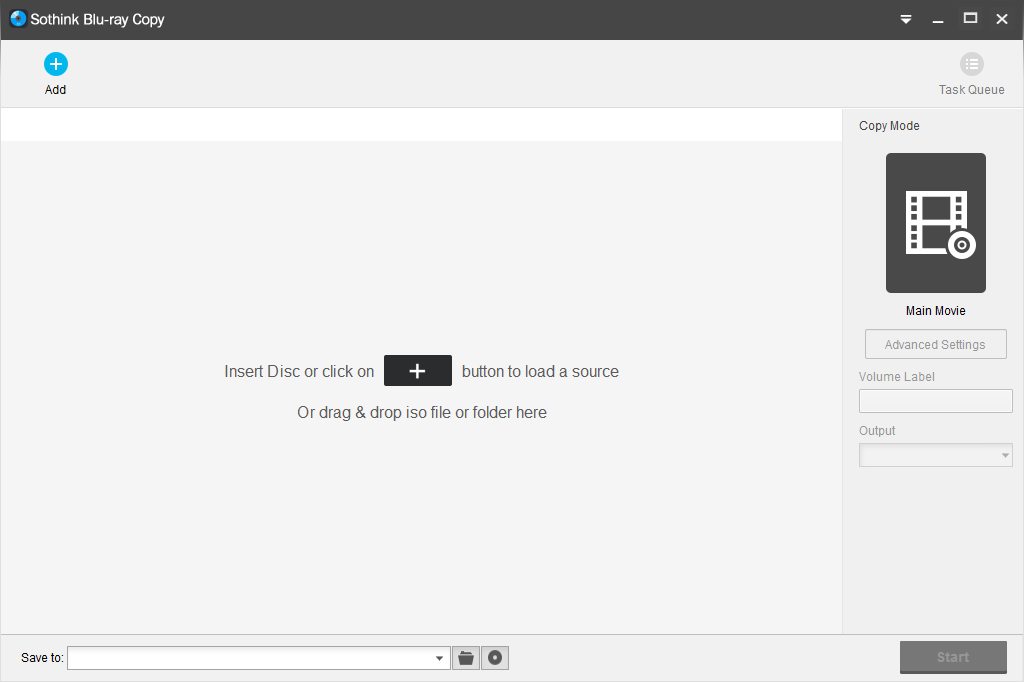Viewport: 1024px width, 682px height.
Task: Maximize the application window
Action: (x=970, y=19)
